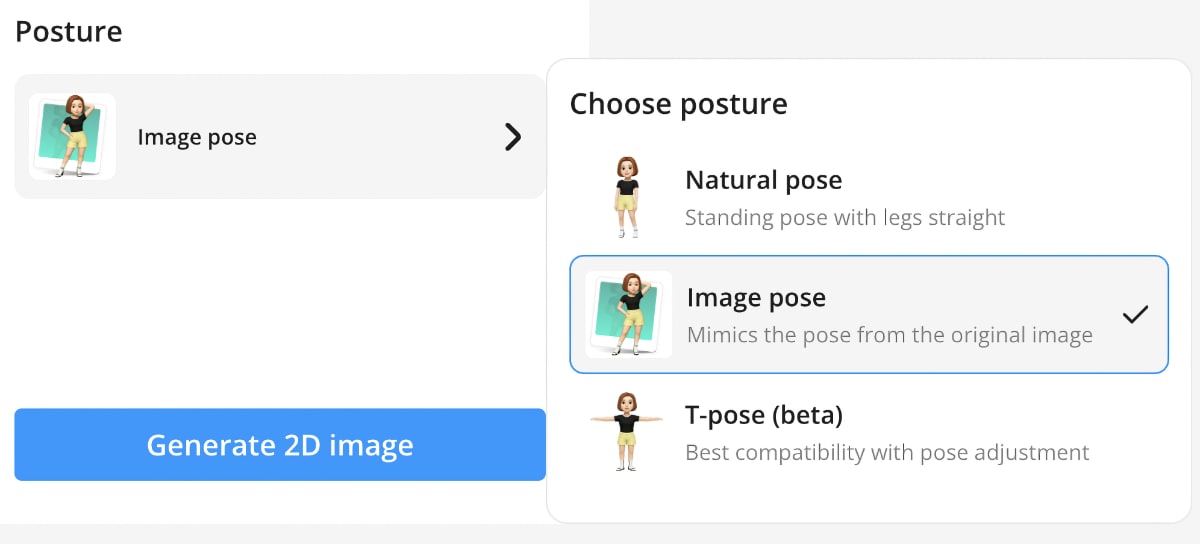The width and height of the screenshot is (1200, 544).
Task: Click "Mimics the pose from the original image" text
Action: pyautogui.click(x=889, y=335)
